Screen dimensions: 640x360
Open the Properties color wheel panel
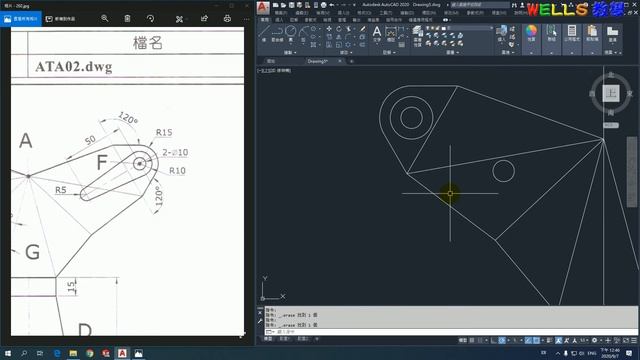pos(531,38)
